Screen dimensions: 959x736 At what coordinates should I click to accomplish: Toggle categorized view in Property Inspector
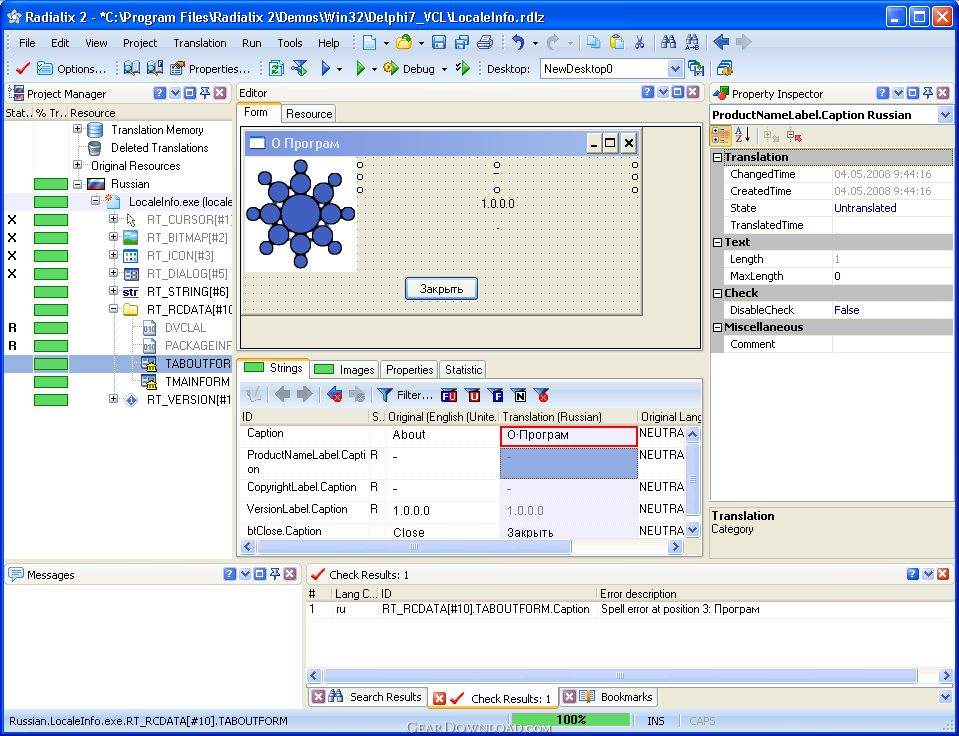pyautogui.click(x=721, y=135)
